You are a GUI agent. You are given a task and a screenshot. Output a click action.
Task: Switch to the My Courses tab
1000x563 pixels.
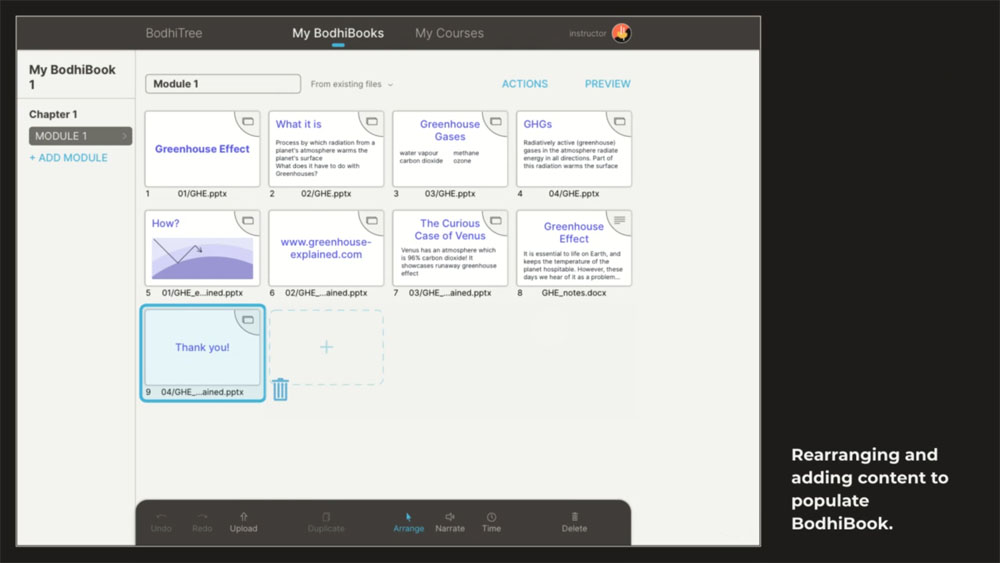coord(449,33)
